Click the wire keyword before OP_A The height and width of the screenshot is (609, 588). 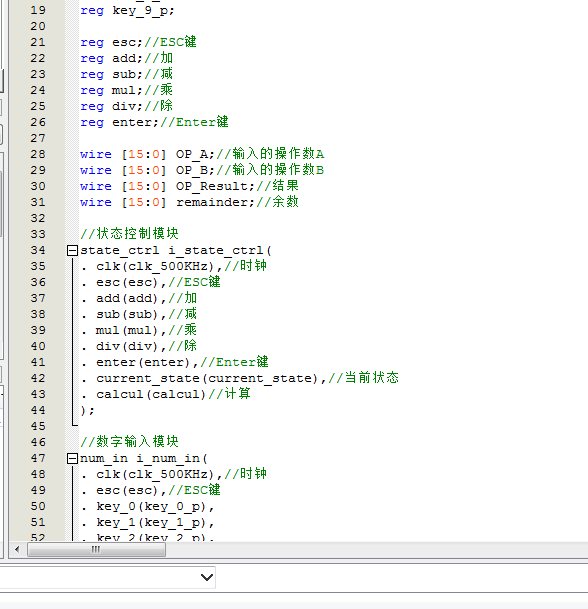coord(96,154)
